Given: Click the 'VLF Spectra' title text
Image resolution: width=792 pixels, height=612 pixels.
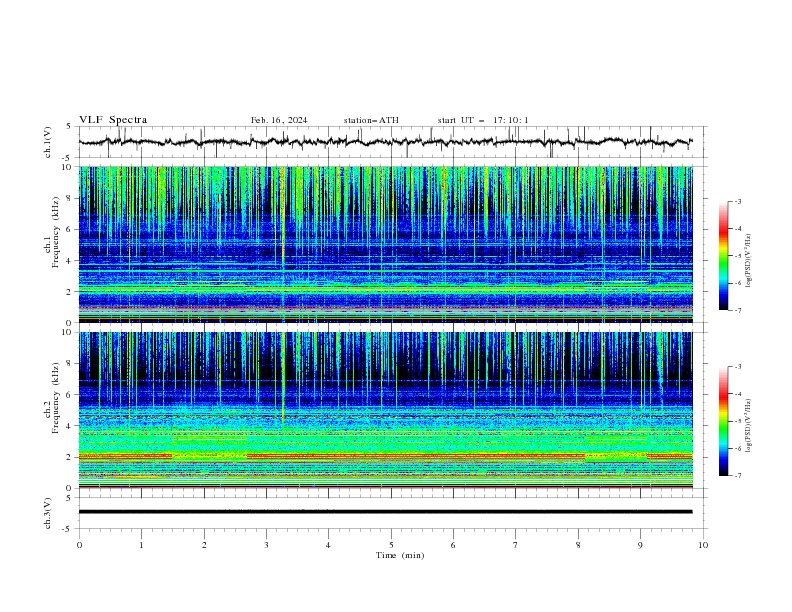Looking at the screenshot, I should (x=113, y=120).
